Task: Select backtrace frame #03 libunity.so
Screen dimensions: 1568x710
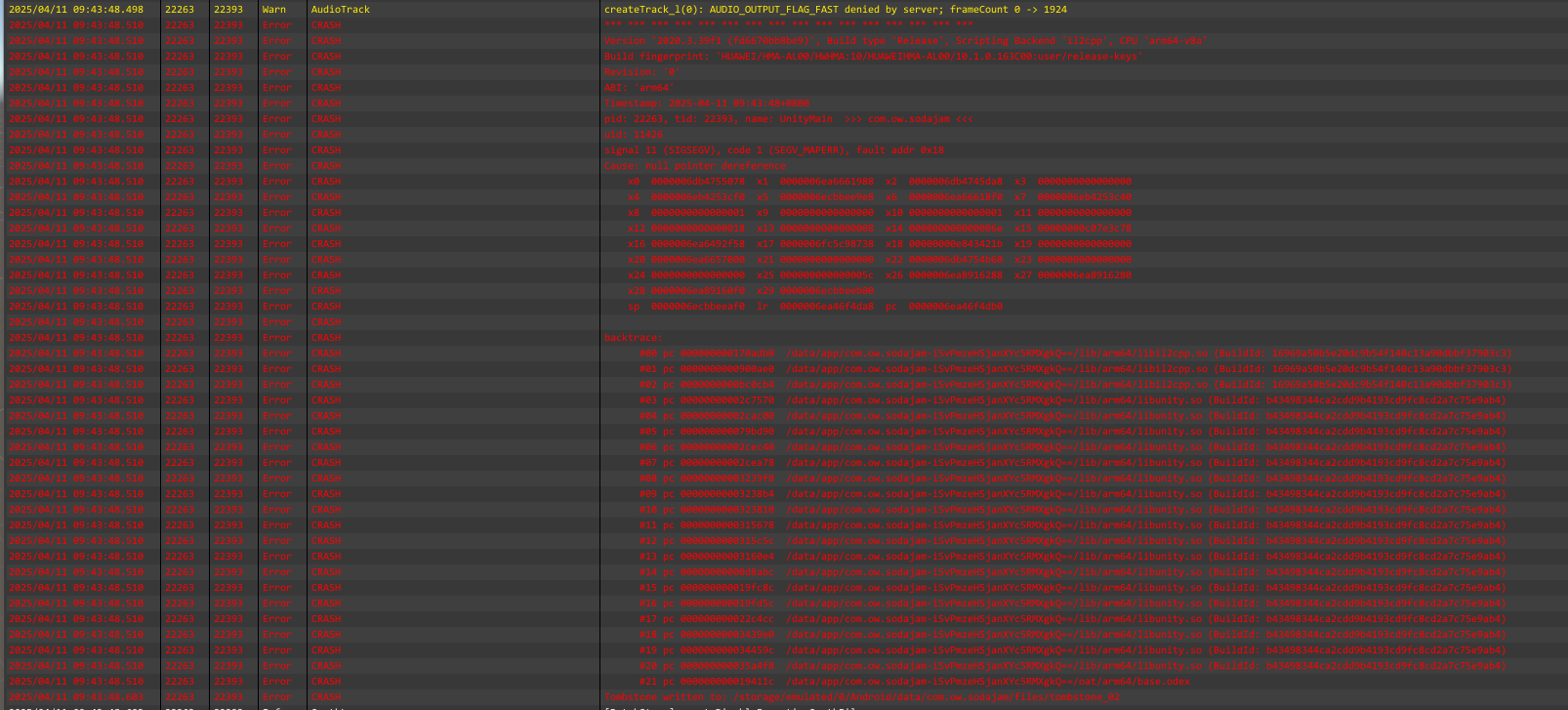Action: coord(1073,400)
